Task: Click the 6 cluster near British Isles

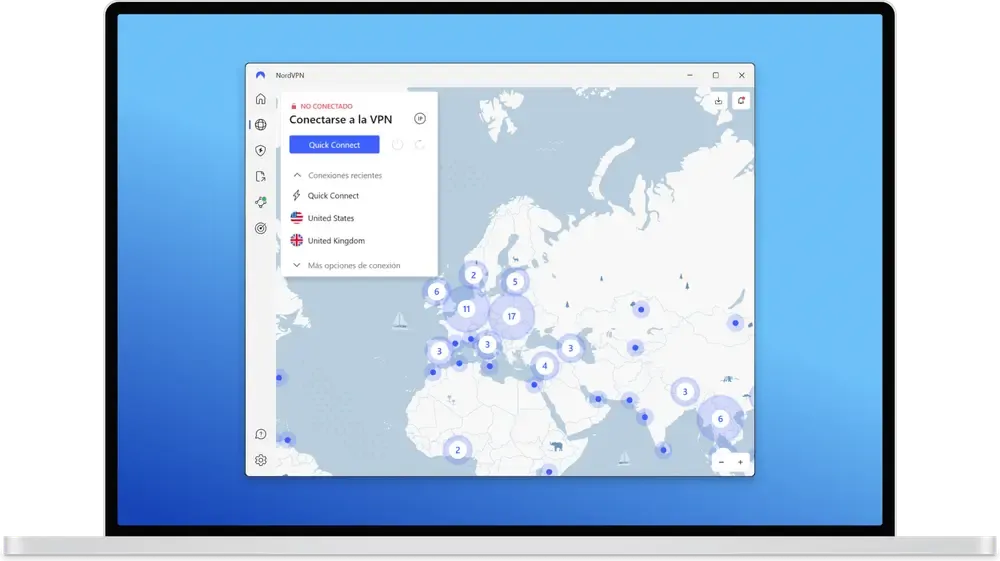Action: click(x=437, y=292)
